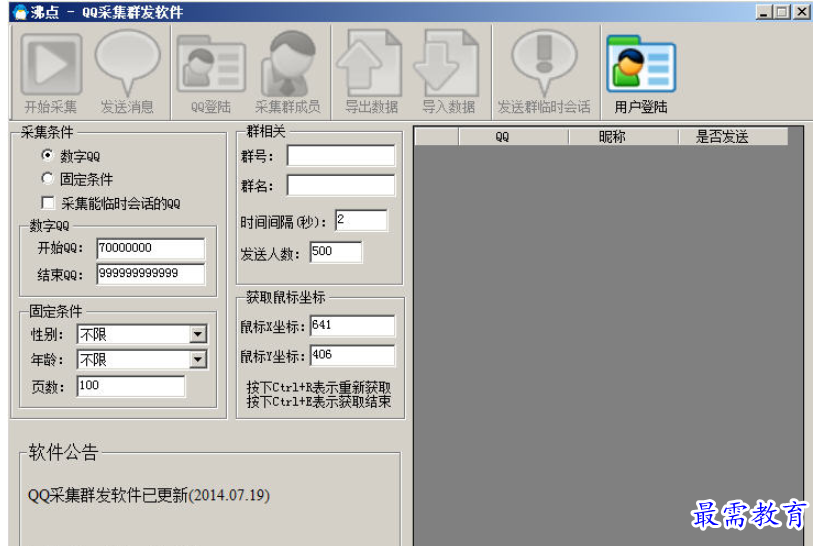Screen dimensions: 815x546
Task: Click the 发送群临时会话 exclamation icon
Action: tap(544, 62)
